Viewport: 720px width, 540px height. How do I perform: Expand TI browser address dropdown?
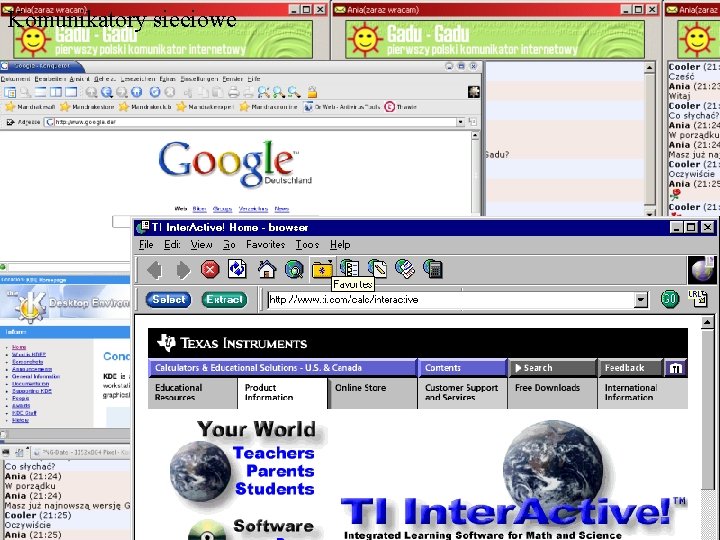coord(641,300)
